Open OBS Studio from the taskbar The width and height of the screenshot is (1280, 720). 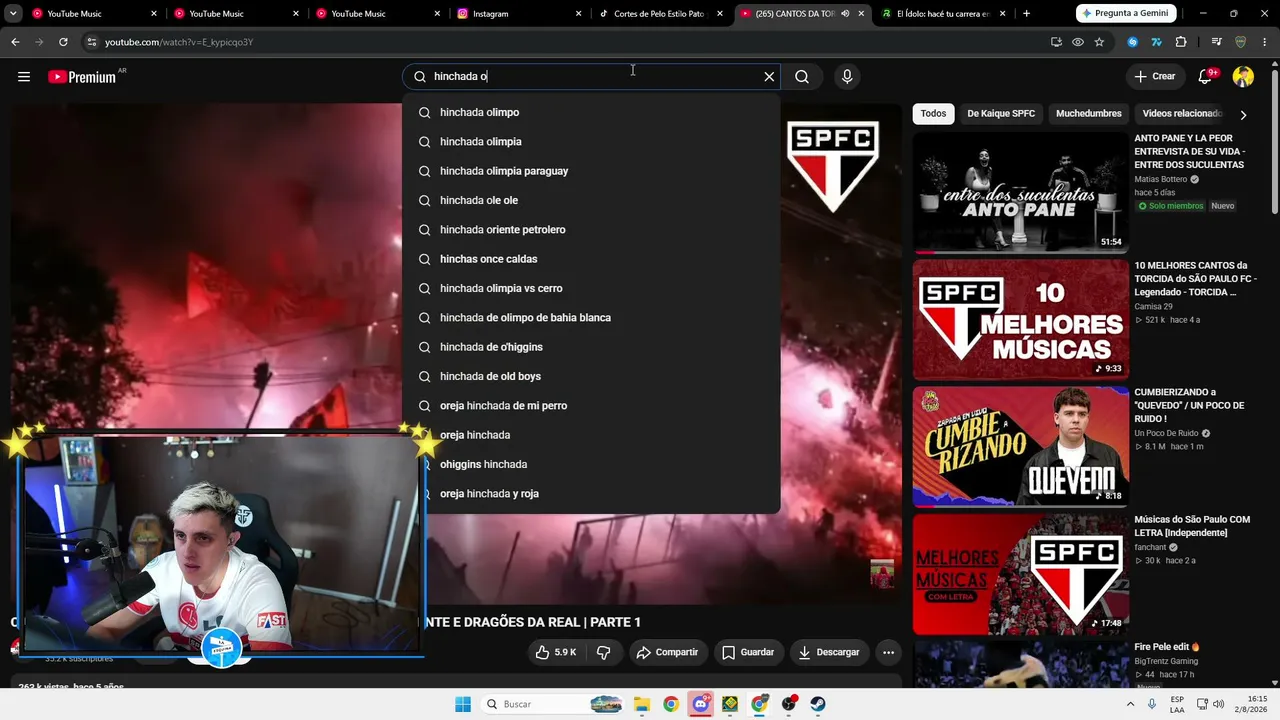pyautogui.click(x=789, y=704)
